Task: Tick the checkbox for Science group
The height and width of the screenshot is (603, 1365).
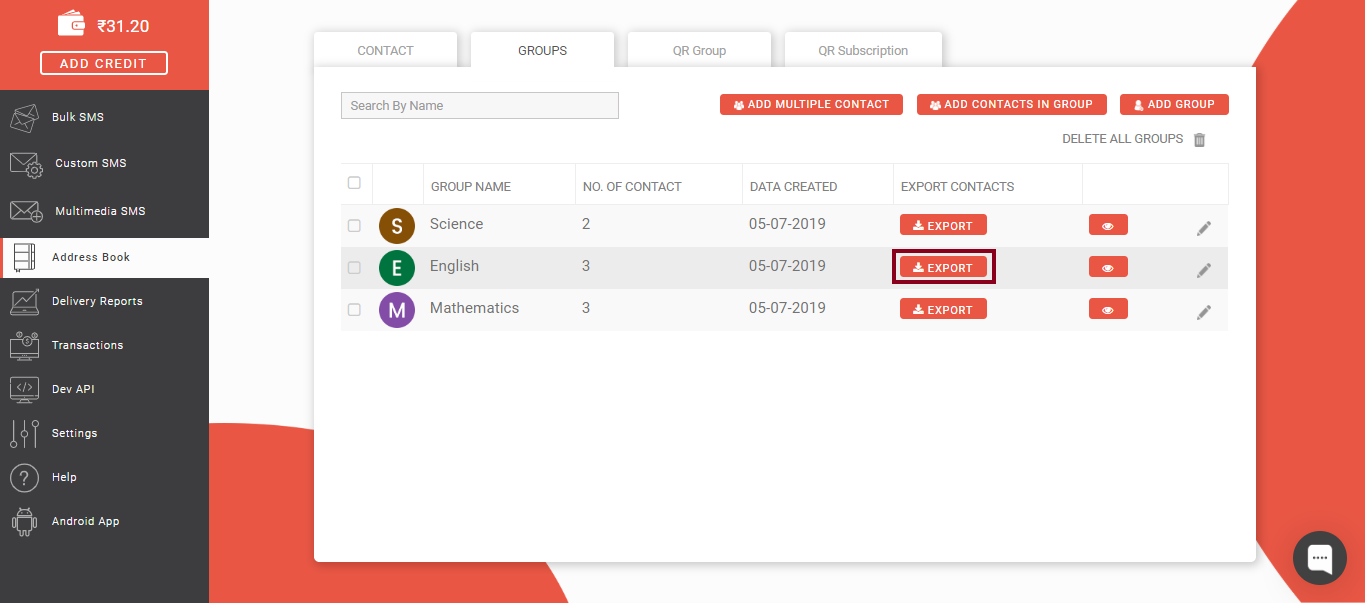Action: coord(354,226)
